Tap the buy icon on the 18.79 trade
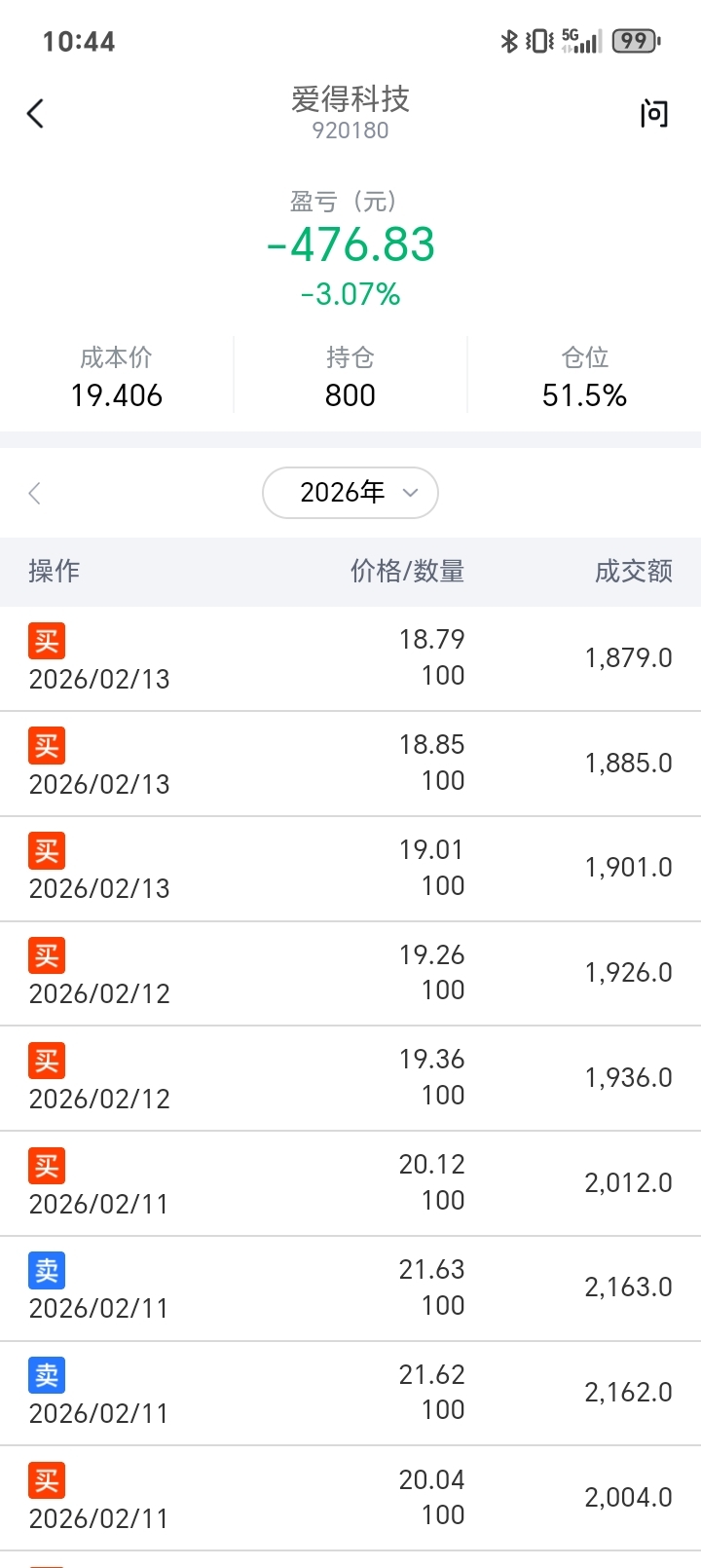Screen dimensions: 701x1568 47,641
